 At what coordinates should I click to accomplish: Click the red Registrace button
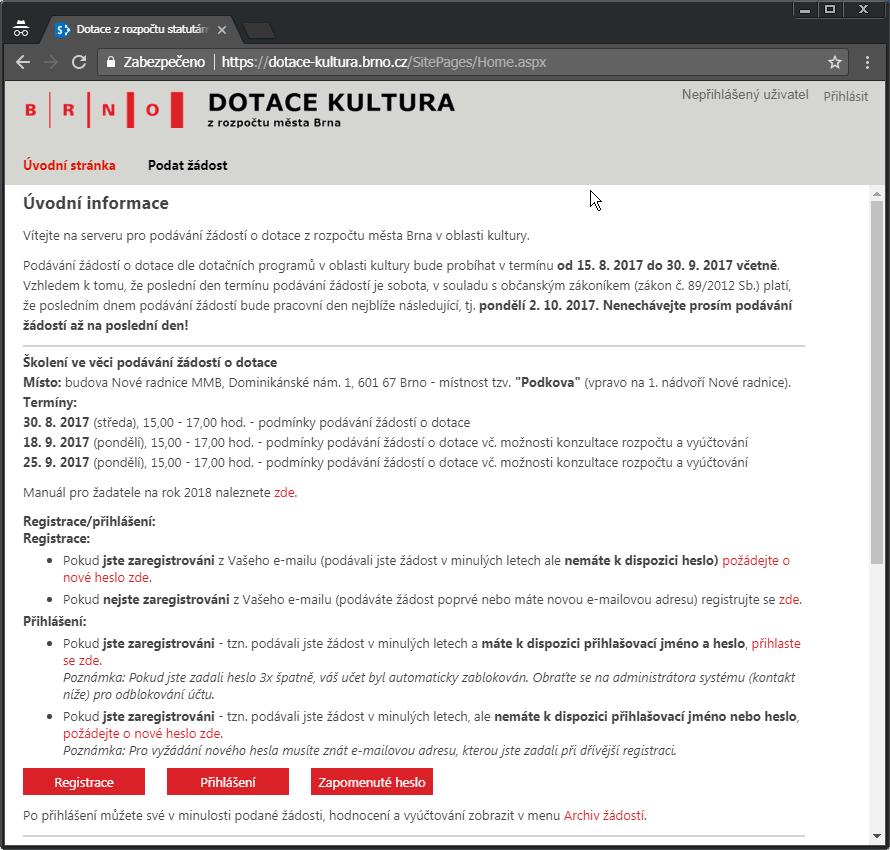(x=84, y=782)
